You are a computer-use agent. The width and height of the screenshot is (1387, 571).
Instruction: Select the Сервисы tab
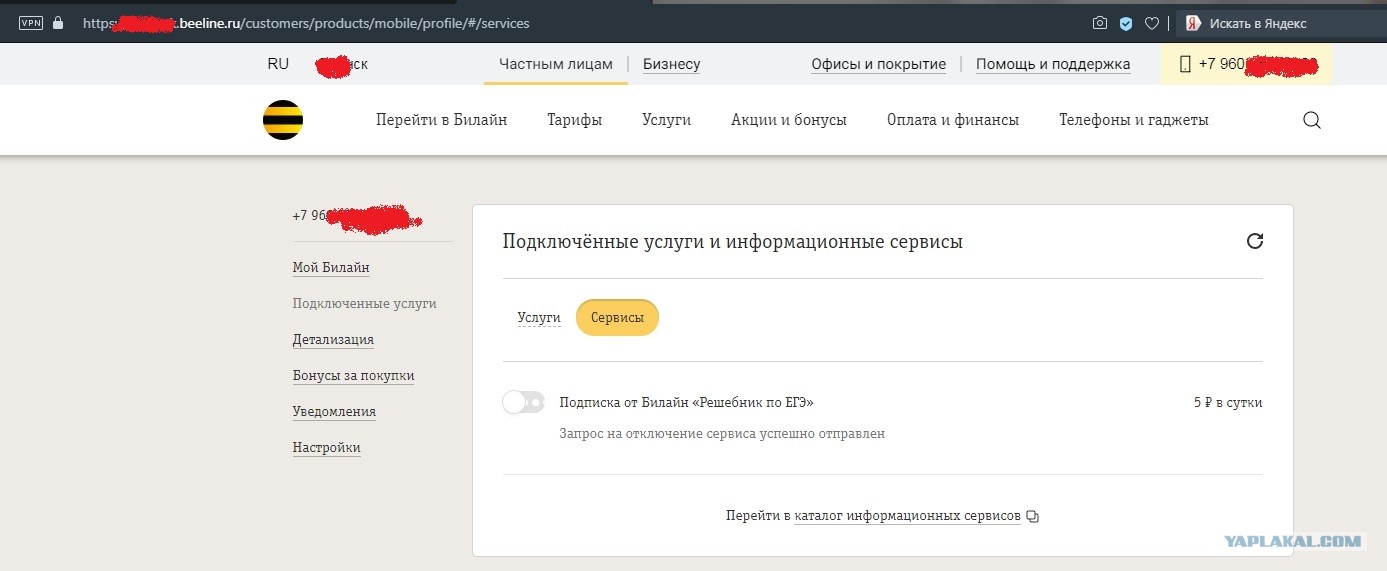pos(617,318)
